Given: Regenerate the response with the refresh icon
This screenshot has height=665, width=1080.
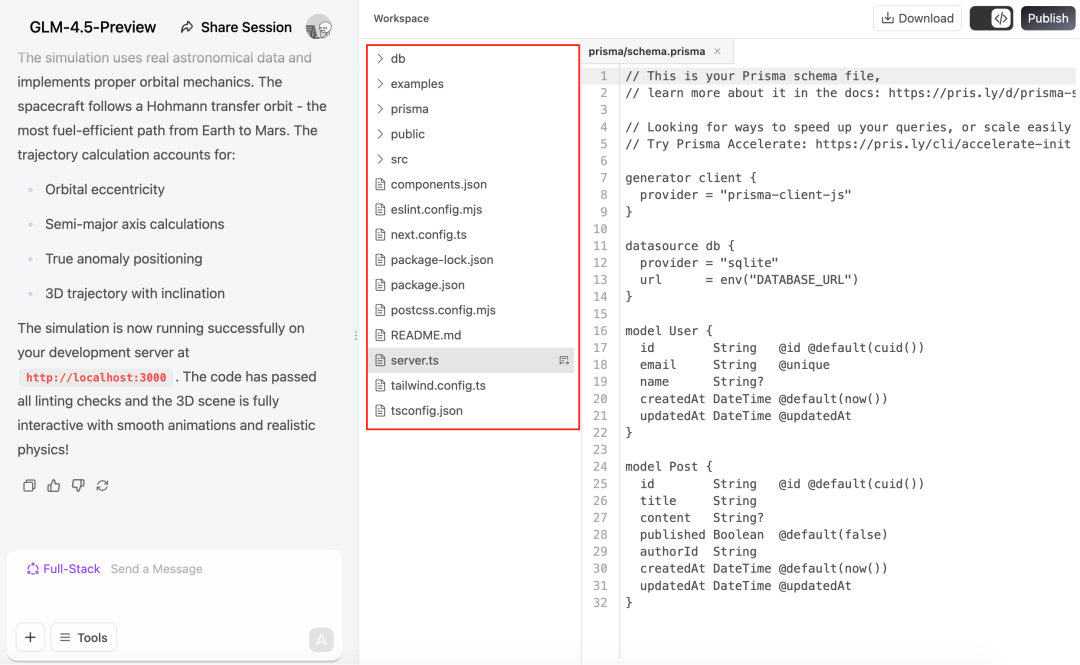Looking at the screenshot, I should click(103, 486).
